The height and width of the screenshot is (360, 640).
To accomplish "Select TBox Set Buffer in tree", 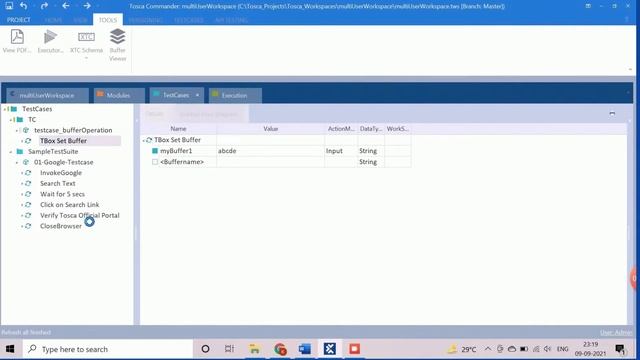I will 63,140.
